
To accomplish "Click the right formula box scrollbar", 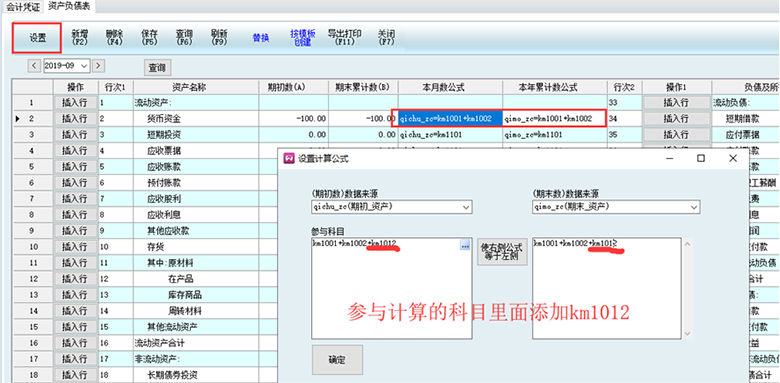I will pos(688,288).
